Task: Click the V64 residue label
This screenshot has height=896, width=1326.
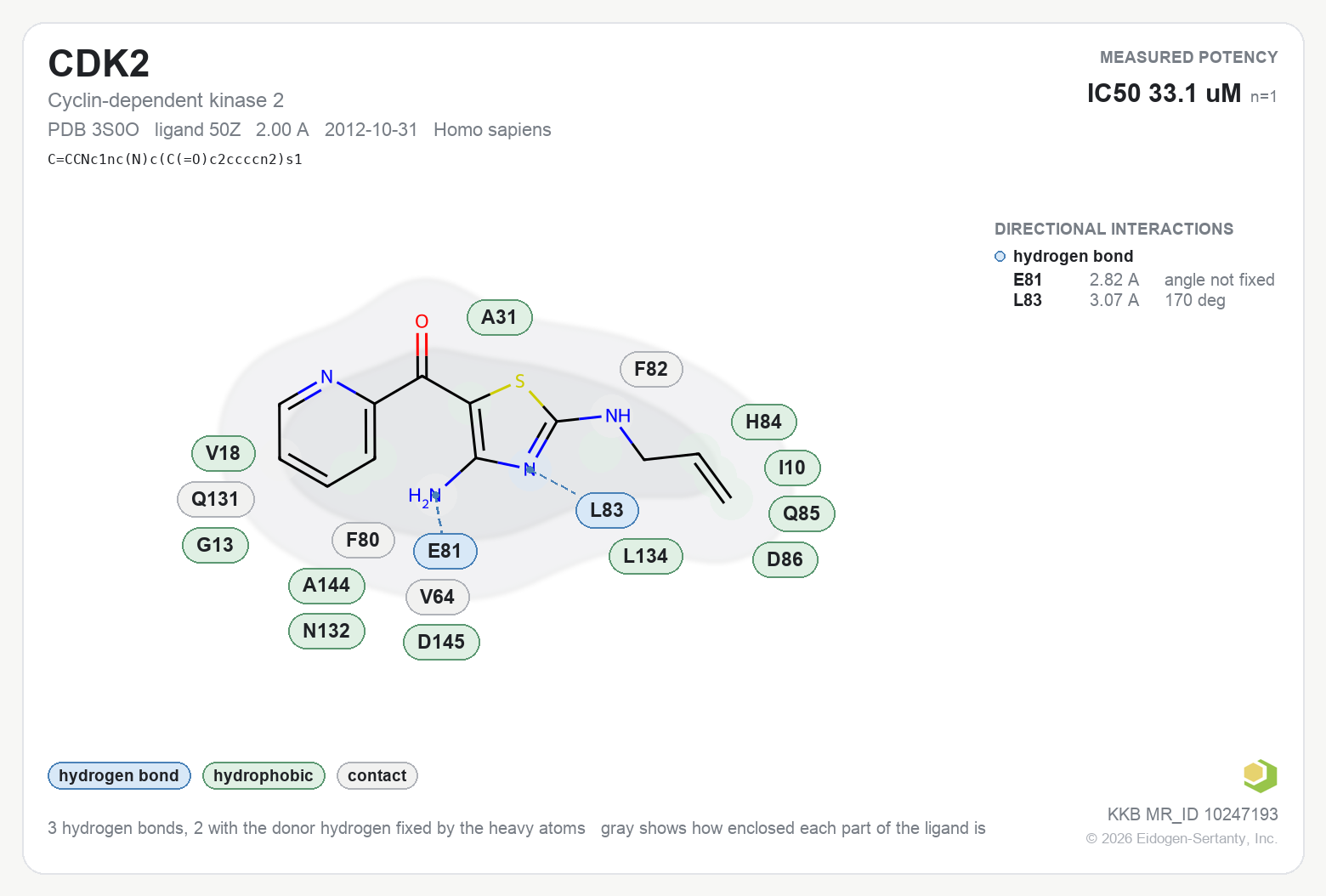Action: tap(438, 597)
